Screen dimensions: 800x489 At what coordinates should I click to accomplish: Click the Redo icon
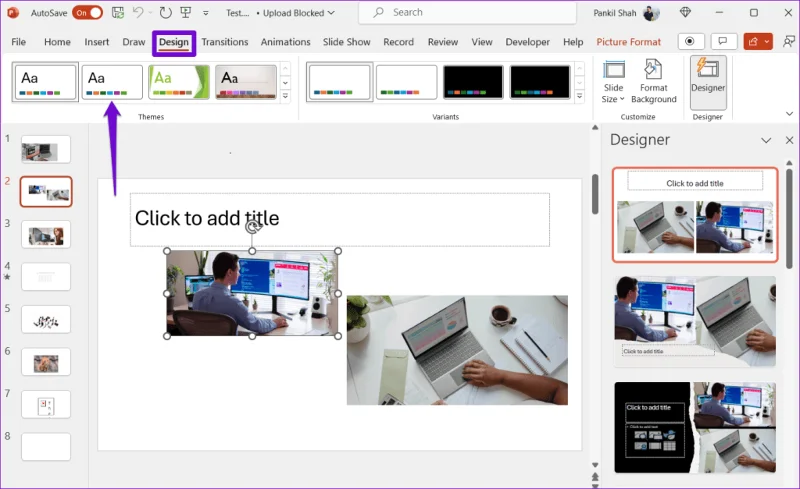(165, 13)
